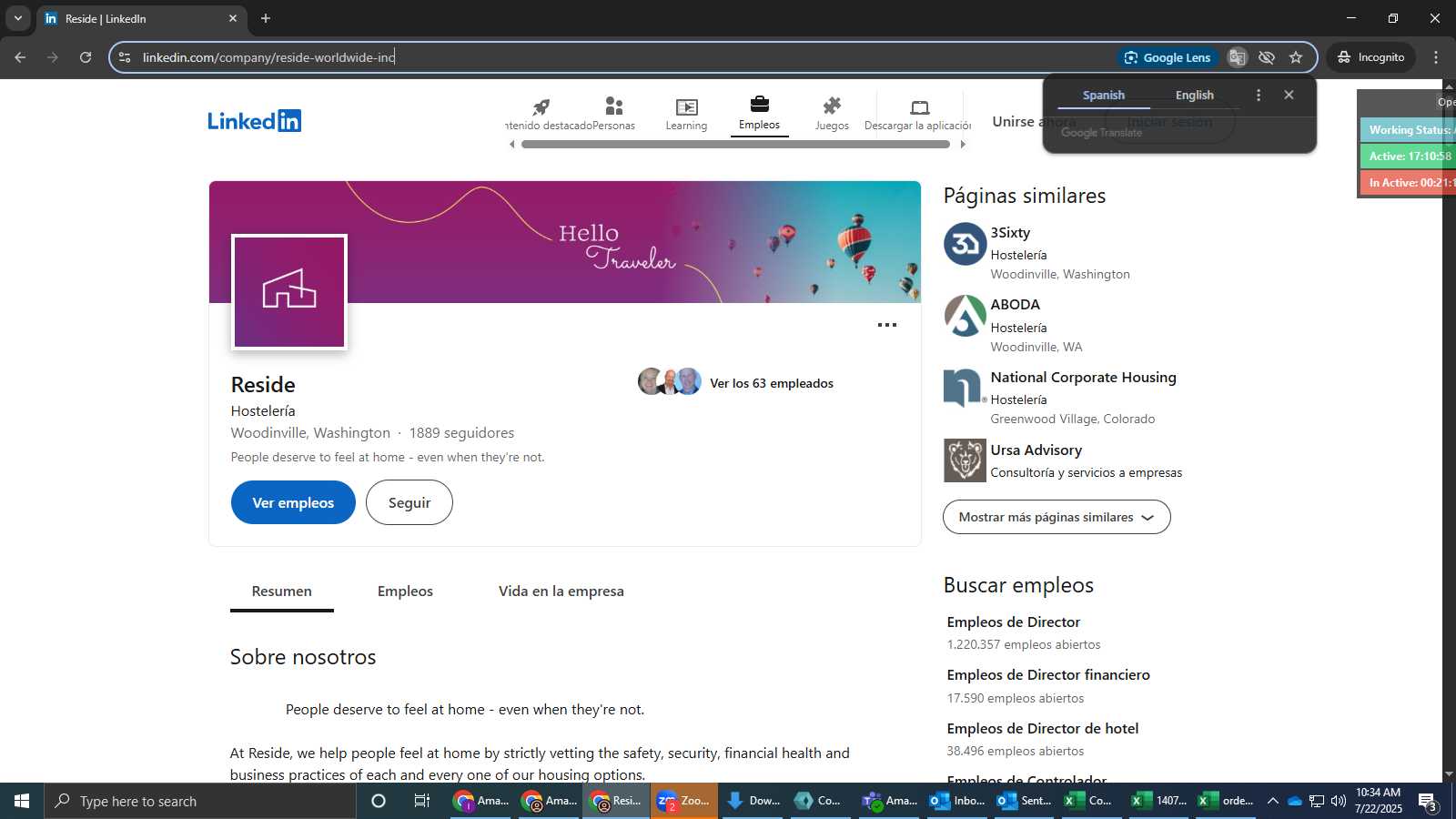Image resolution: width=1456 pixels, height=819 pixels.
Task: Open the three-dot more options on Reside card
Action: (x=887, y=325)
